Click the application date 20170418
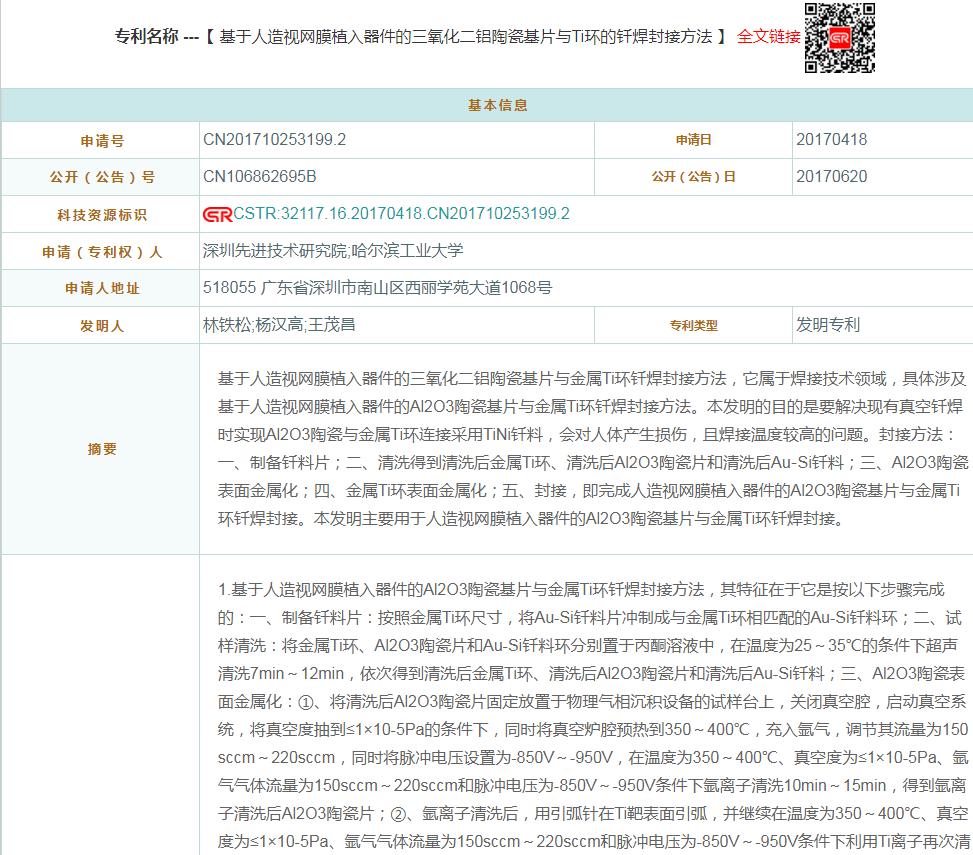Screen dimensions: 973x855 coord(831,140)
